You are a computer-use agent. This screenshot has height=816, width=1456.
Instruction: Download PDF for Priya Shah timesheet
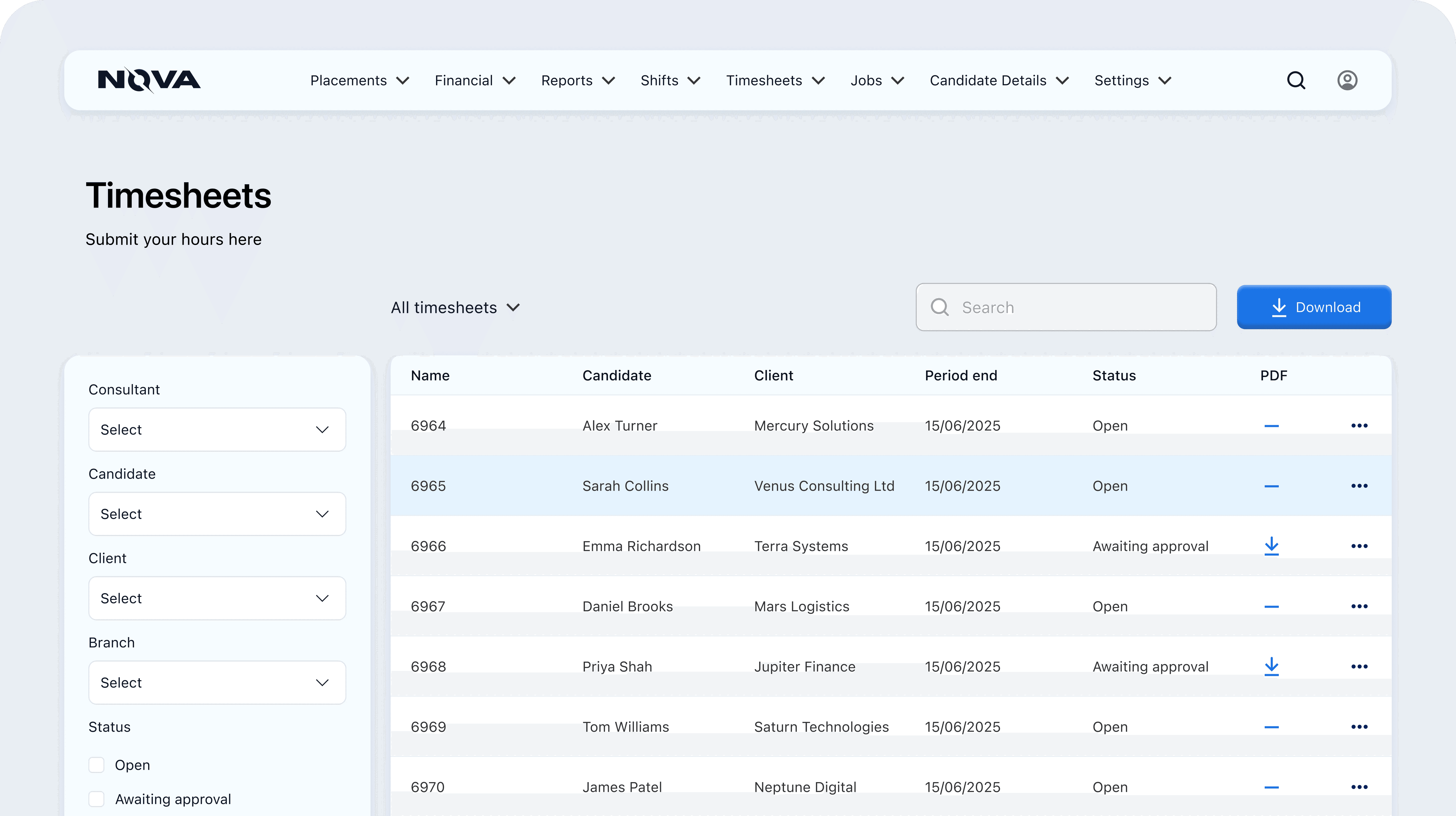click(1271, 666)
